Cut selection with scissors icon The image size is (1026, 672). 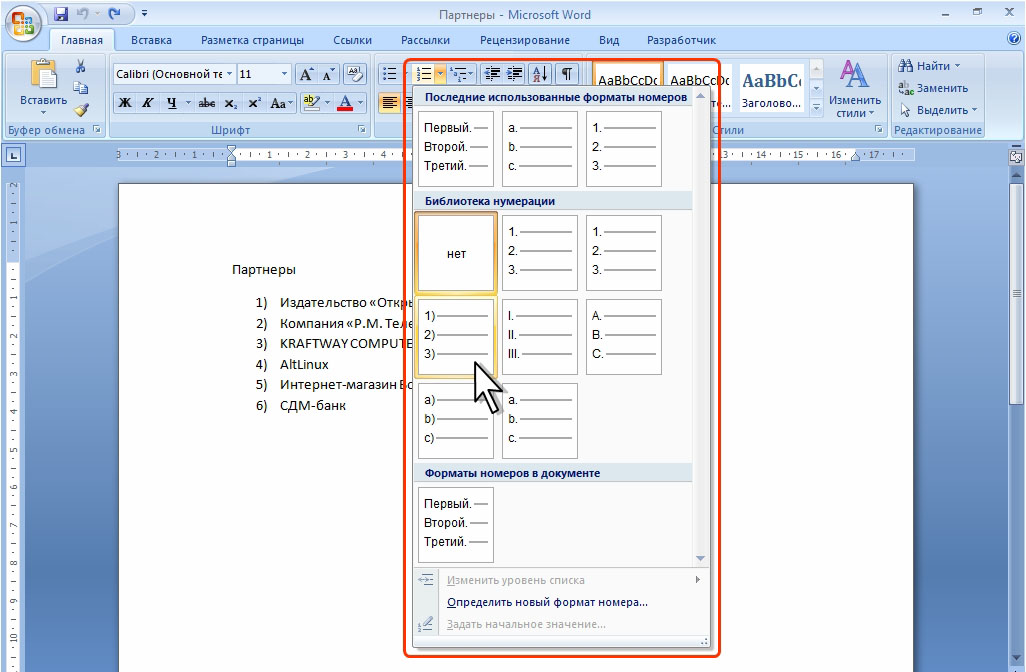click(x=80, y=66)
